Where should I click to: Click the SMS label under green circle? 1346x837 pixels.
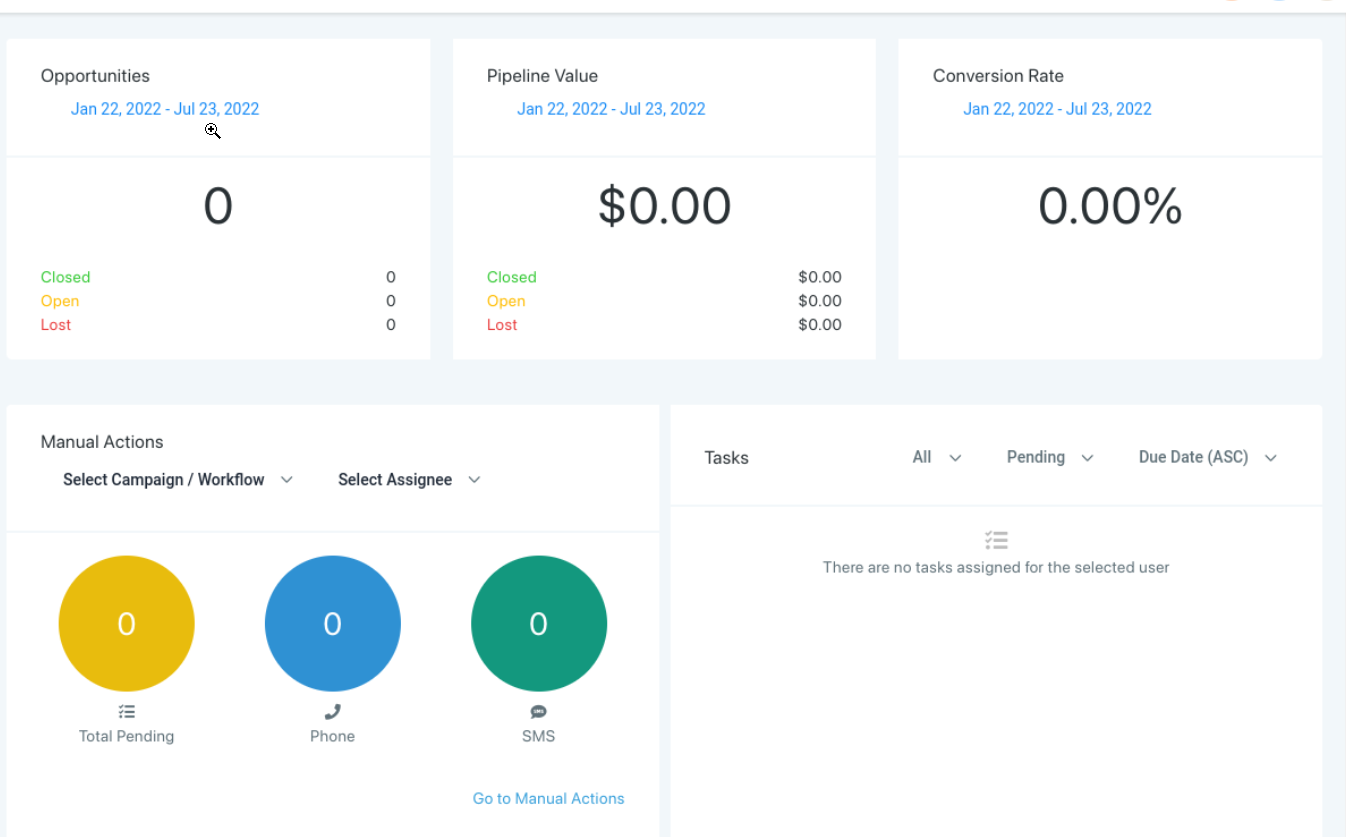[538, 736]
